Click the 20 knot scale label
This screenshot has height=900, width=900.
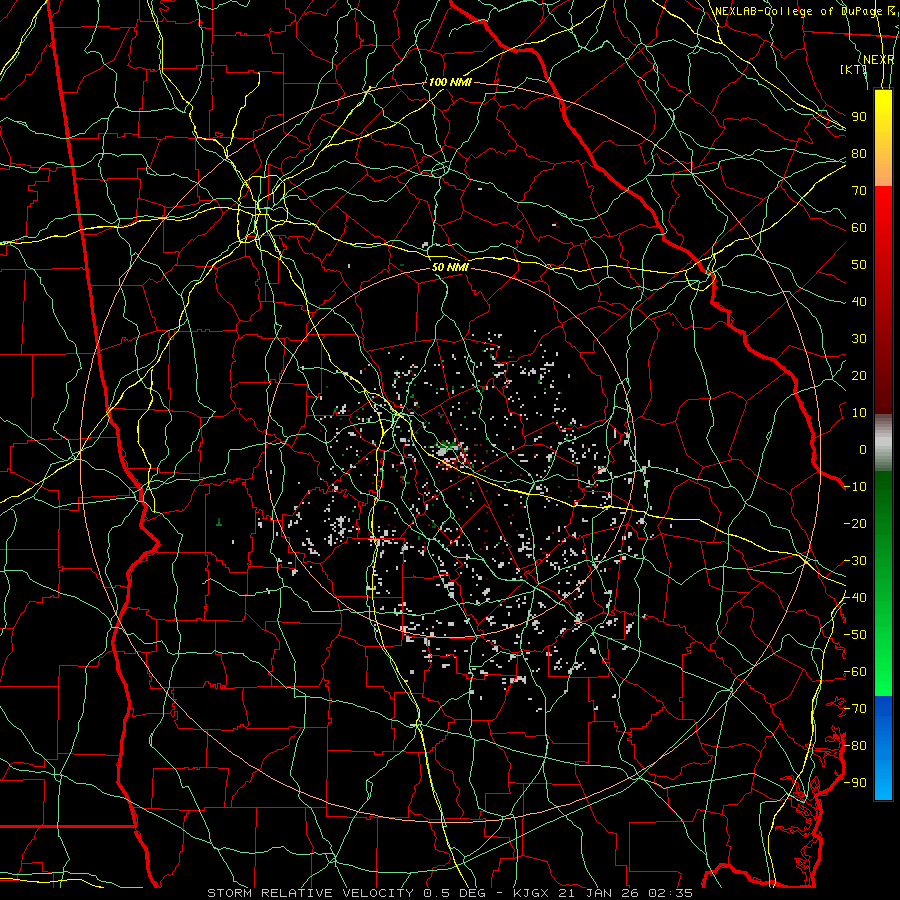pyautogui.click(x=859, y=375)
